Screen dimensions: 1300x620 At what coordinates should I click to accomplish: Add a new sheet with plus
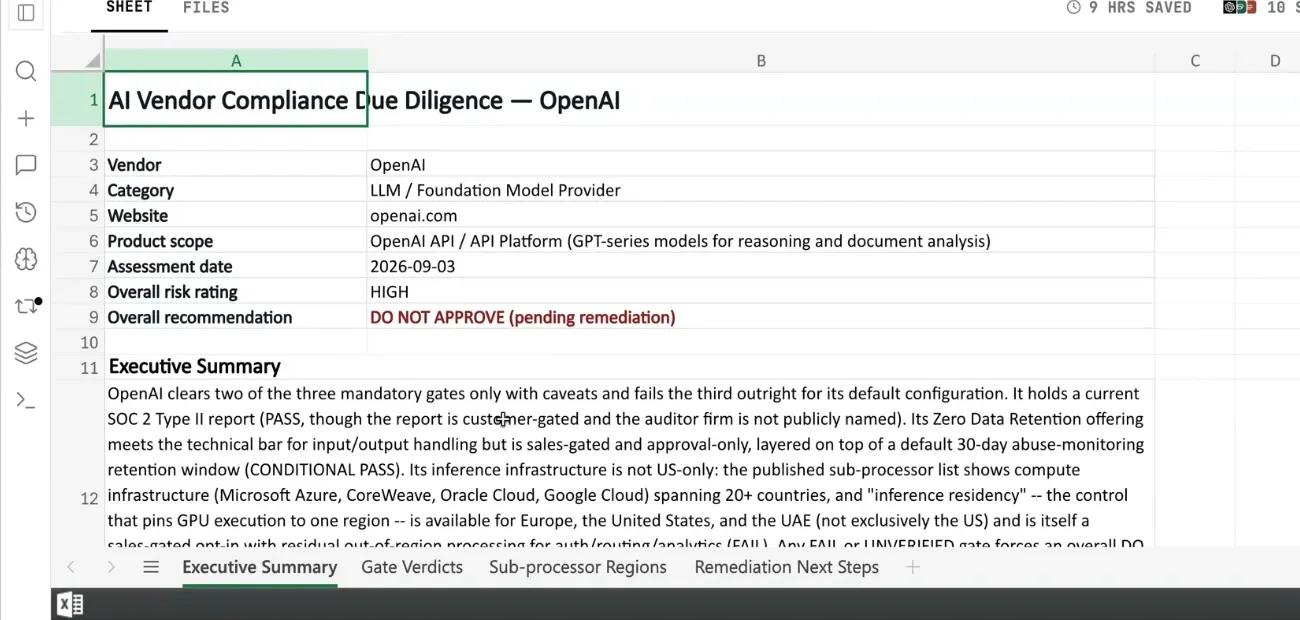(912, 567)
